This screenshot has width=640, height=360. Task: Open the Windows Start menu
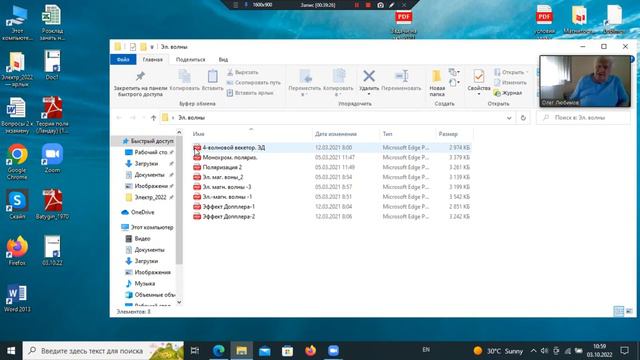click(11, 351)
